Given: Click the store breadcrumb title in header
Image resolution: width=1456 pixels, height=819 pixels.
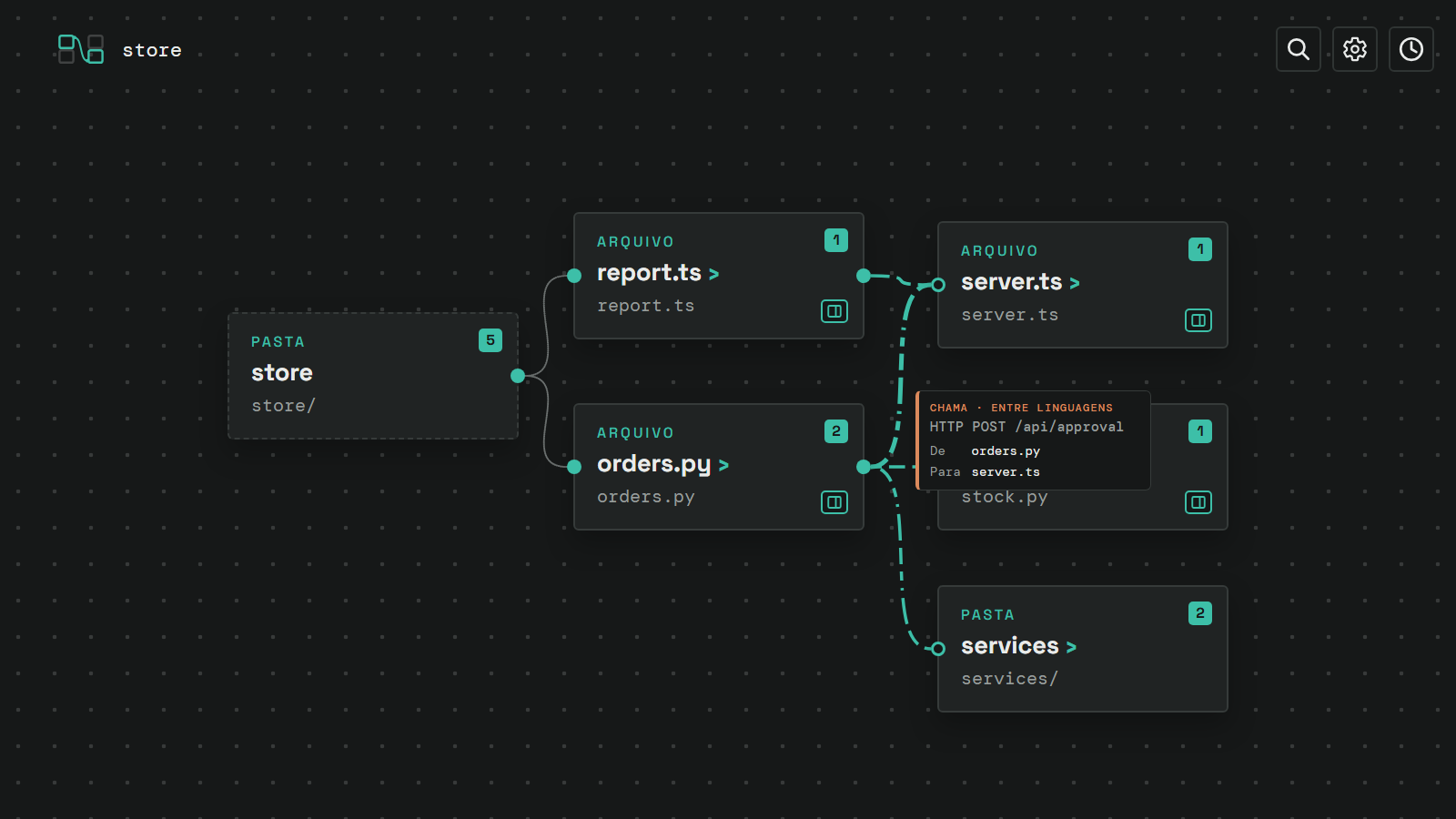Looking at the screenshot, I should pos(152,50).
